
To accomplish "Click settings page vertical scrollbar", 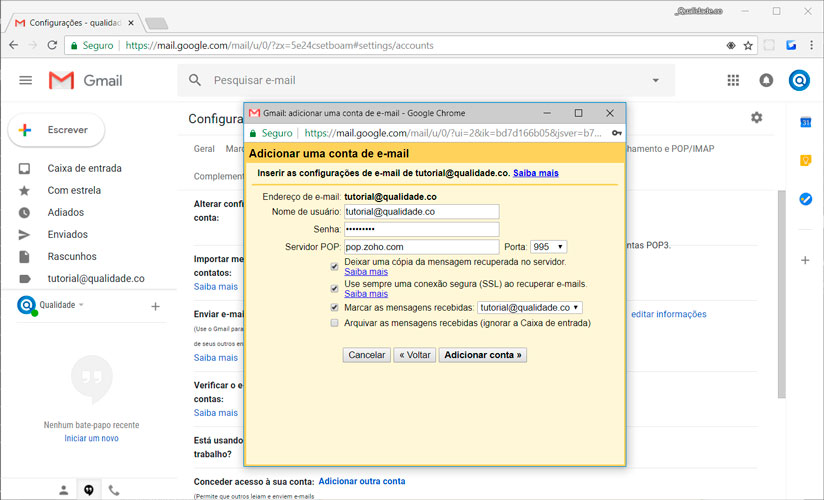I will [x=781, y=293].
